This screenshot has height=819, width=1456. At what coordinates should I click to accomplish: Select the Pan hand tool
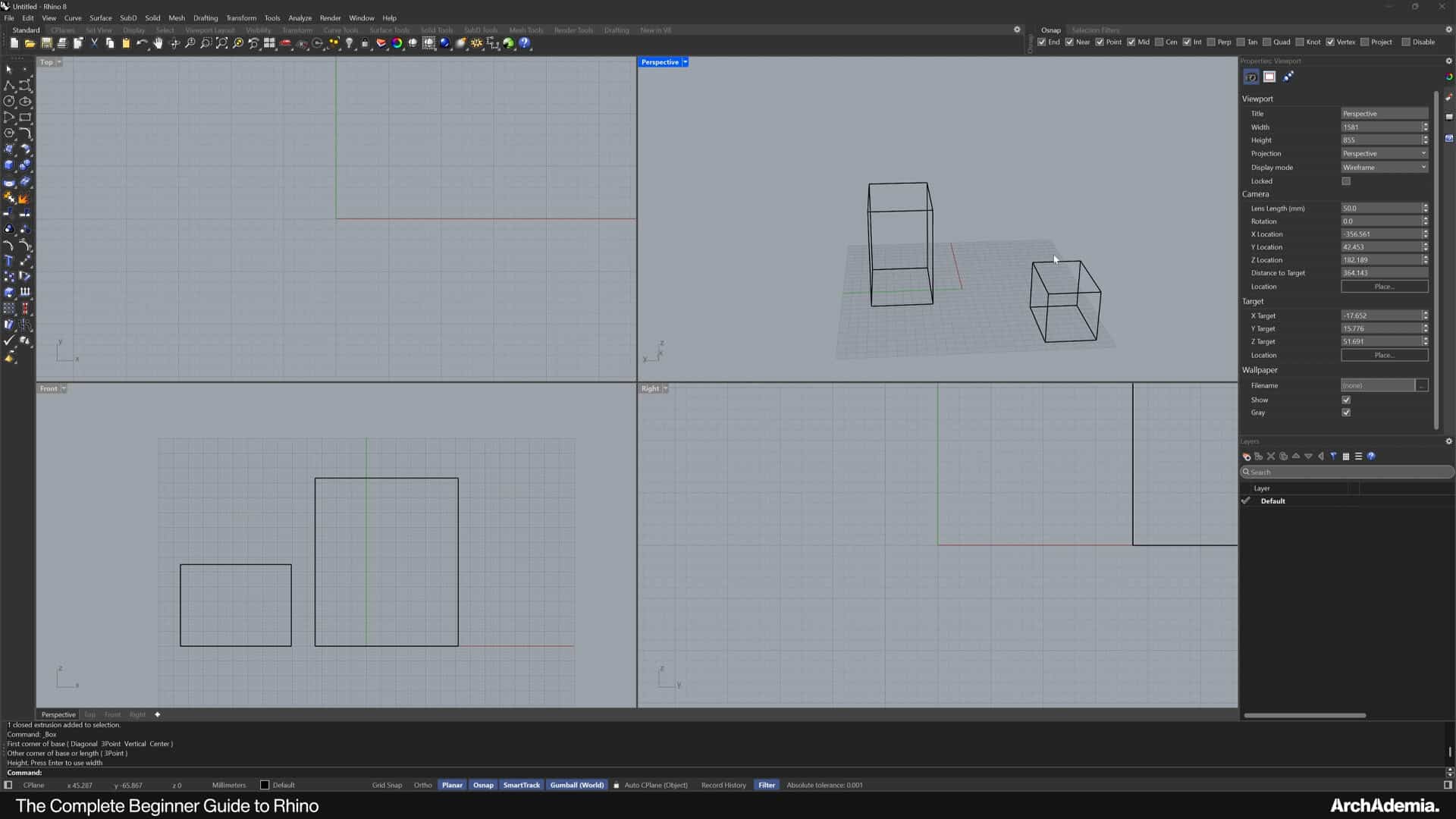(158, 43)
